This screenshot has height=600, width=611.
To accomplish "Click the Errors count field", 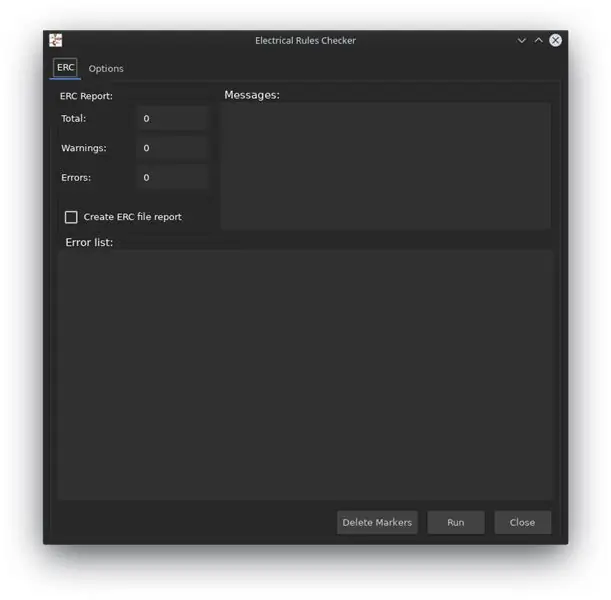I will point(172,178).
